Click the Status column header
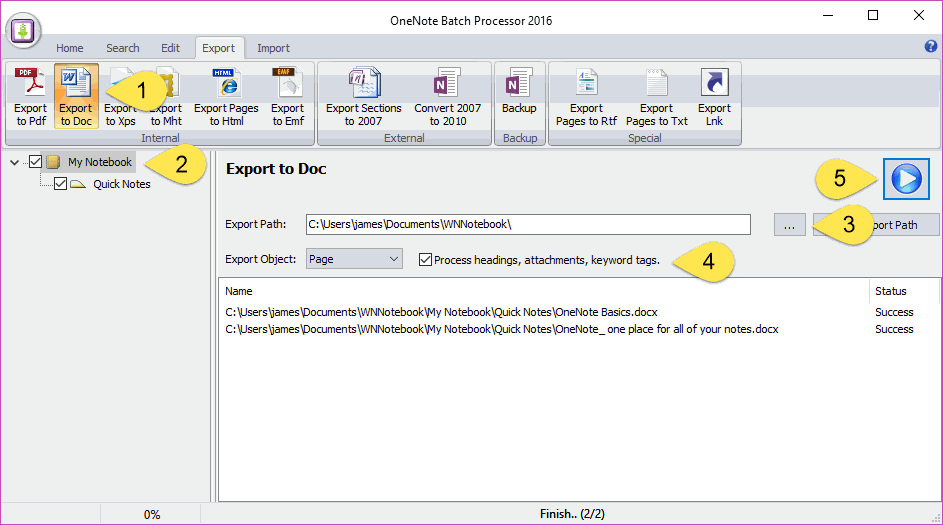The width and height of the screenshot is (943, 525). pyautogui.click(x=903, y=291)
